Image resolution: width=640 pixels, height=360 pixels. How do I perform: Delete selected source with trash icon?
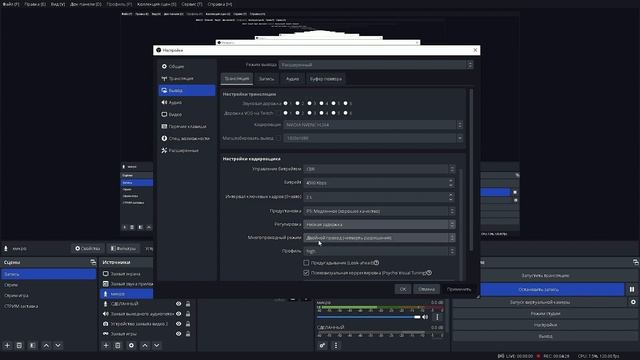point(118,345)
